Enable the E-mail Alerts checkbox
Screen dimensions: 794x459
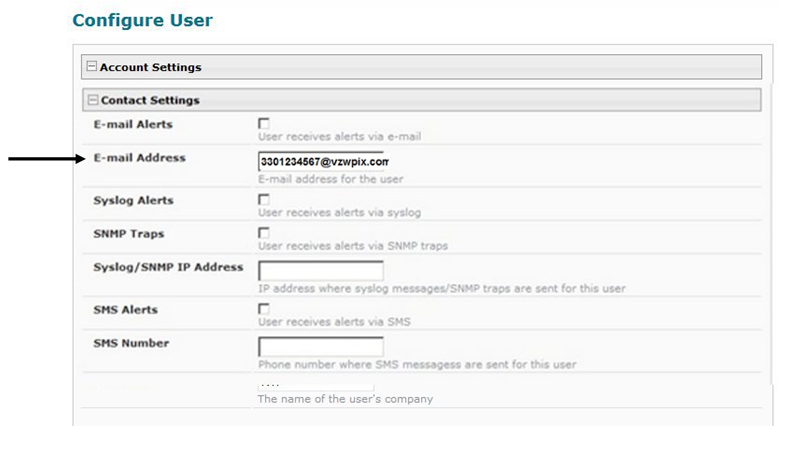pos(264,123)
